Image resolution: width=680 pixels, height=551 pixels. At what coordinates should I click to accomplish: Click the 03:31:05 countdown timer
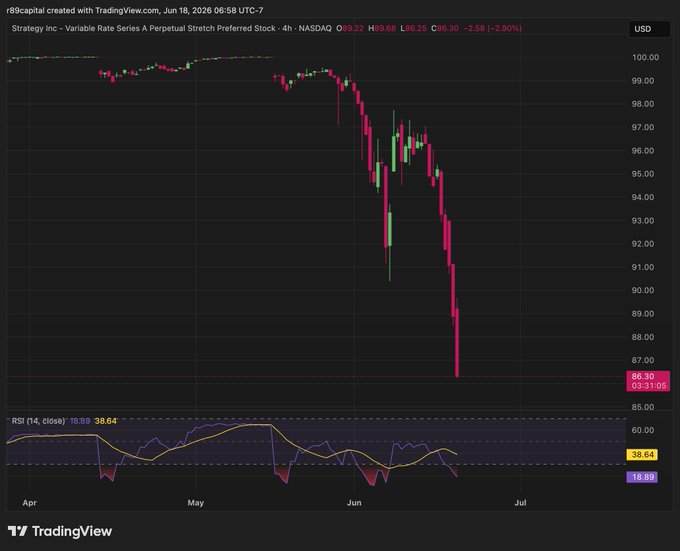[x=649, y=386]
